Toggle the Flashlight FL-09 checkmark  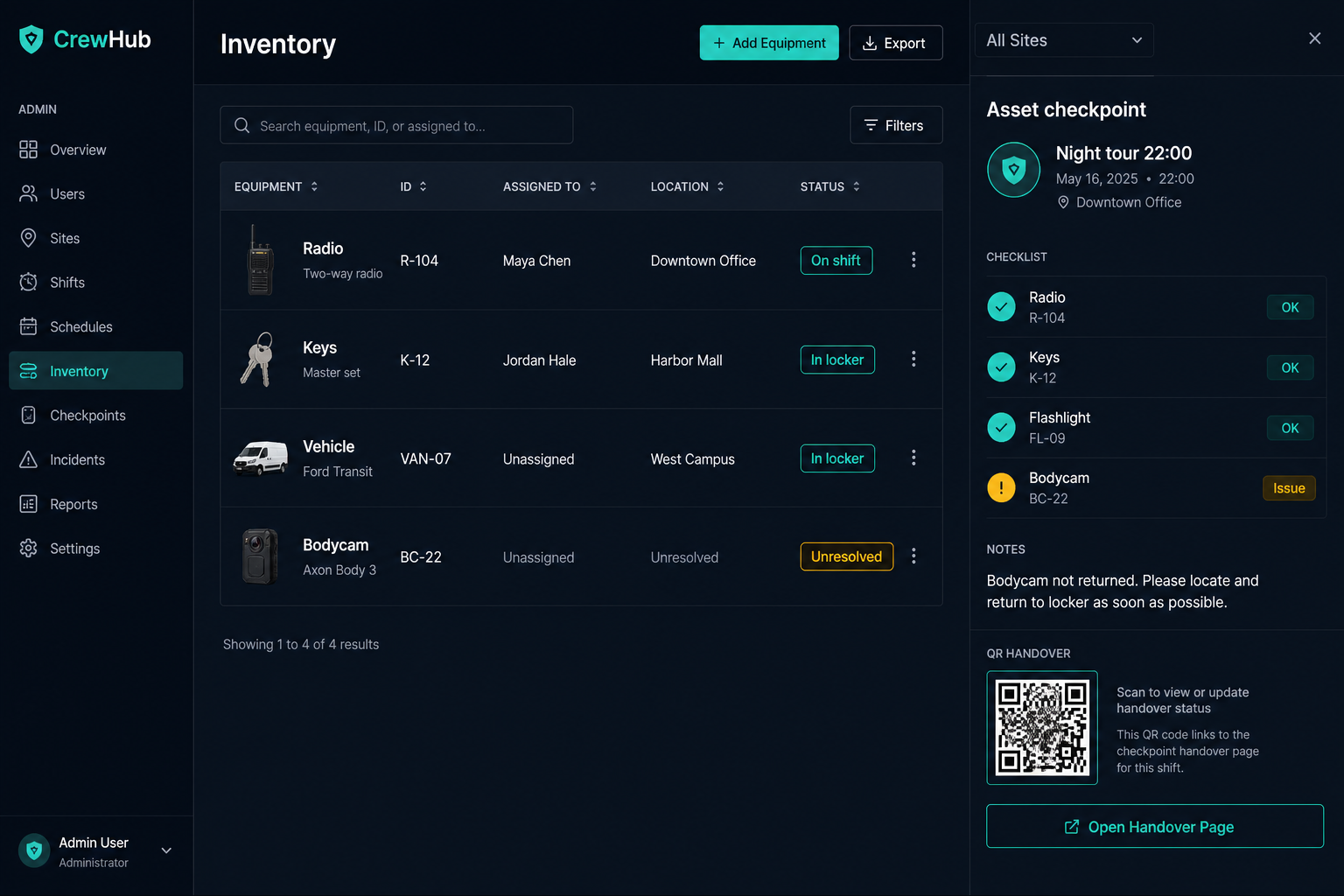[x=1001, y=428]
